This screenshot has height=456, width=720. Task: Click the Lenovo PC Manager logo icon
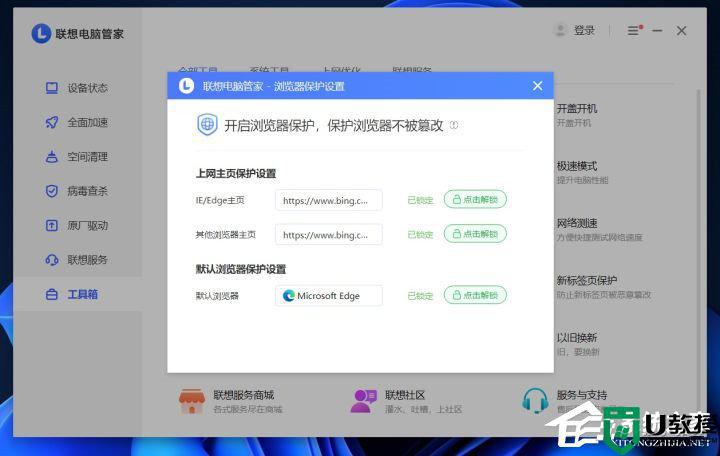41,34
